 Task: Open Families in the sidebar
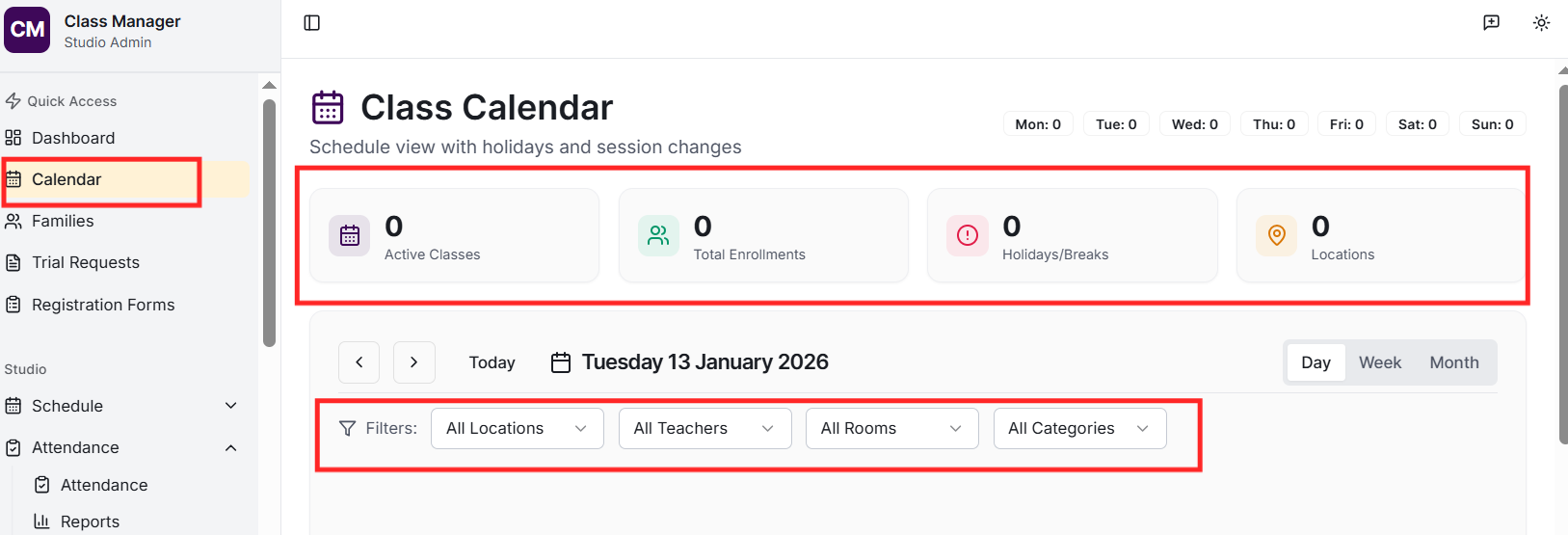[63, 222]
